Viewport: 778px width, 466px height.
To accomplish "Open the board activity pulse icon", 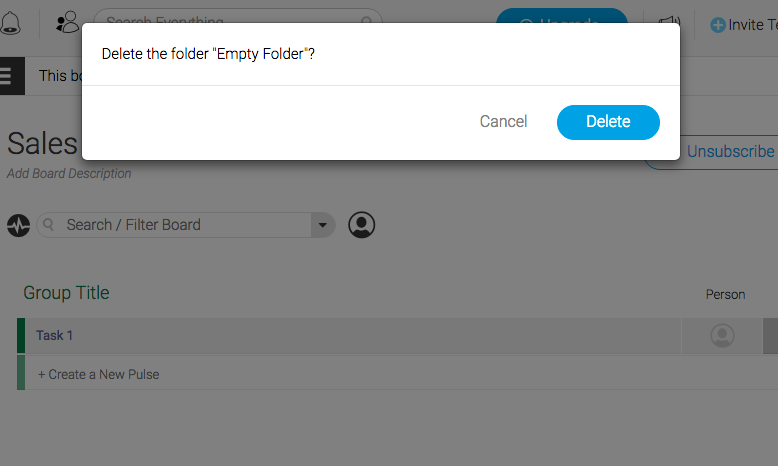I will [18, 225].
